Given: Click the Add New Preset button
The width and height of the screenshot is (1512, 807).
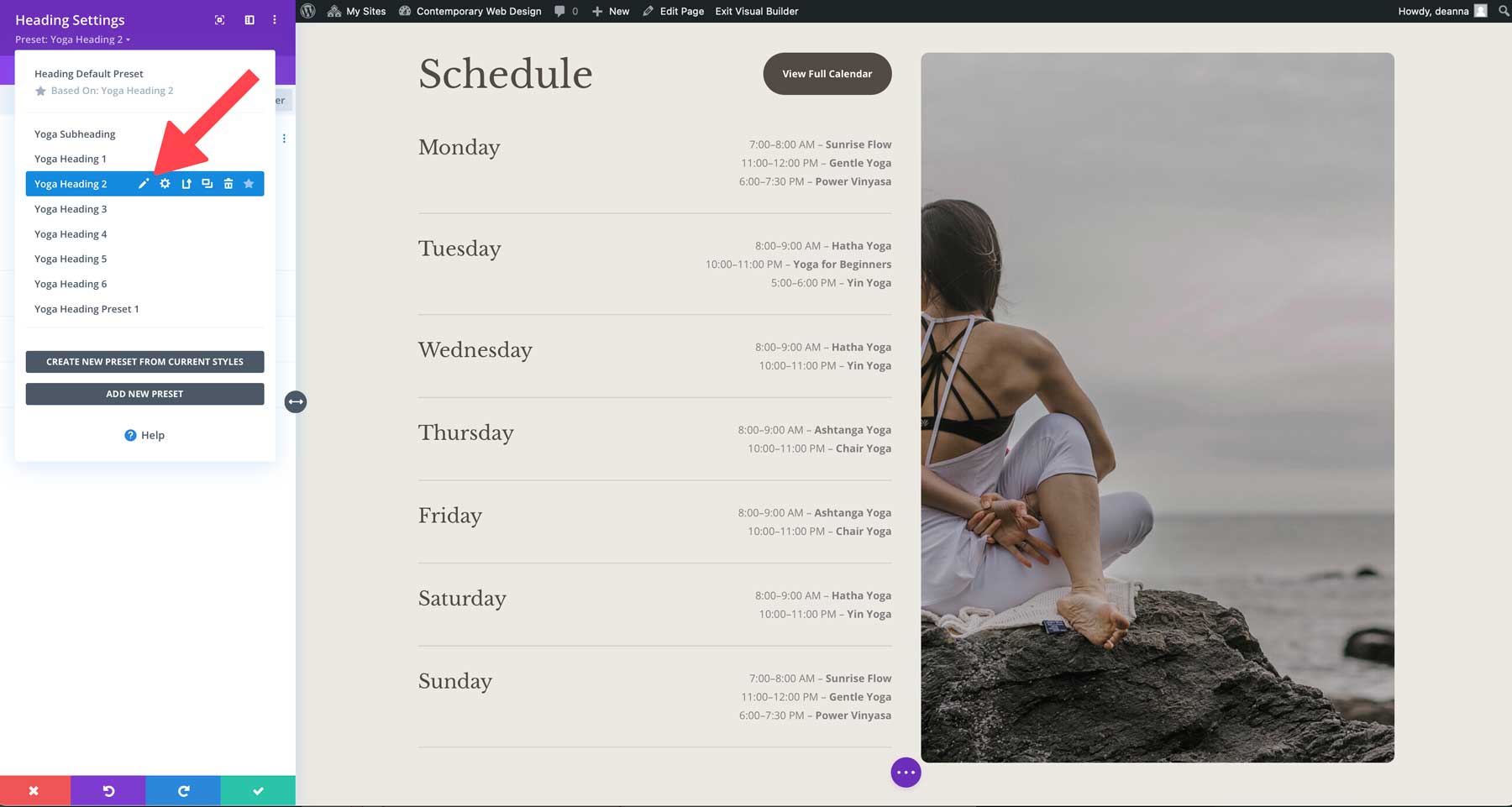Looking at the screenshot, I should pyautogui.click(x=144, y=393).
